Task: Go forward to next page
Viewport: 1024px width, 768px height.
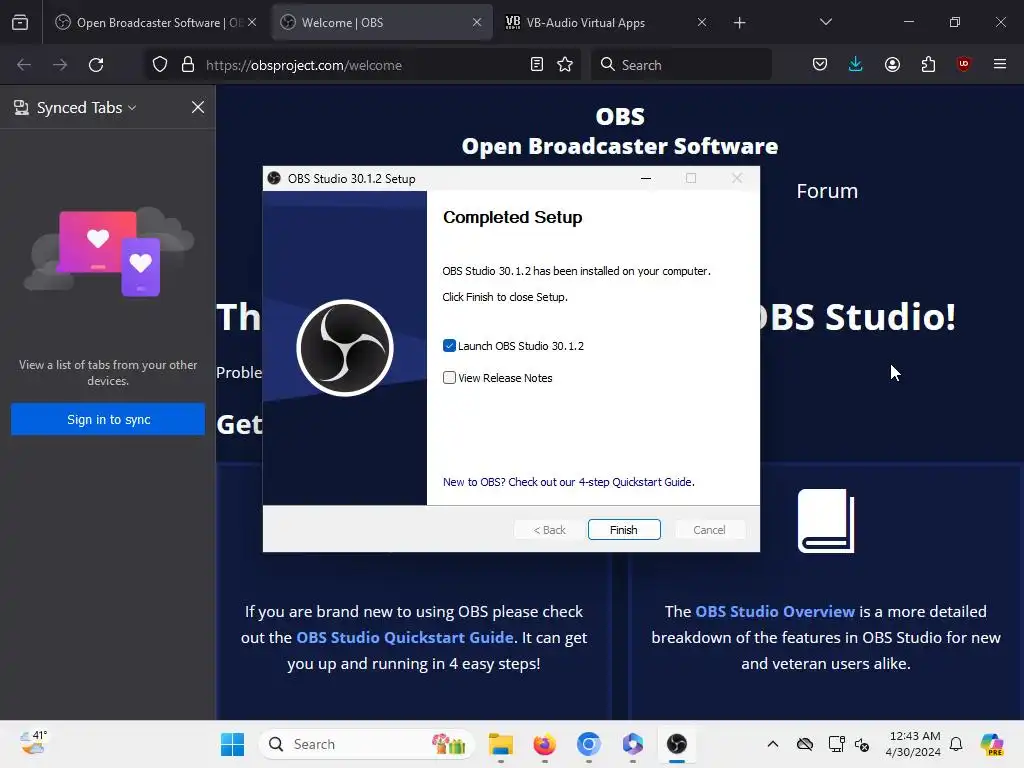Action: (x=60, y=65)
